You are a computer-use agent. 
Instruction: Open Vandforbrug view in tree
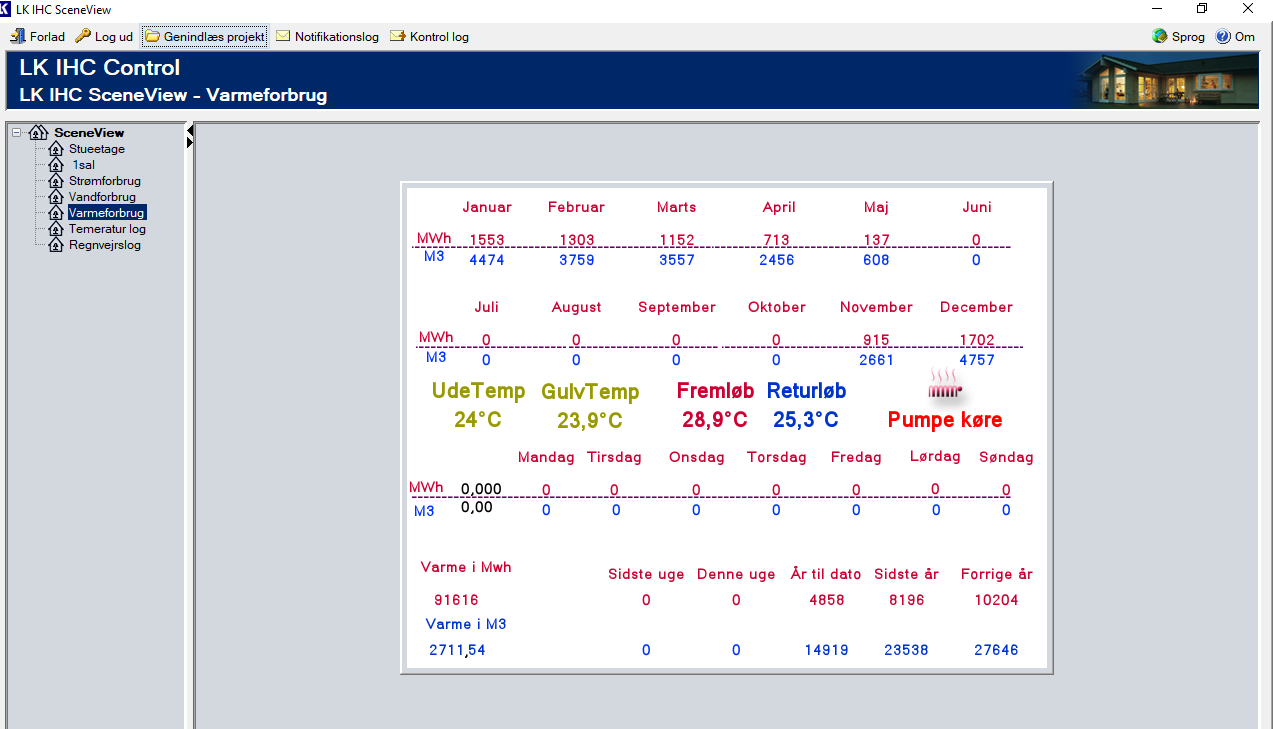coord(102,197)
